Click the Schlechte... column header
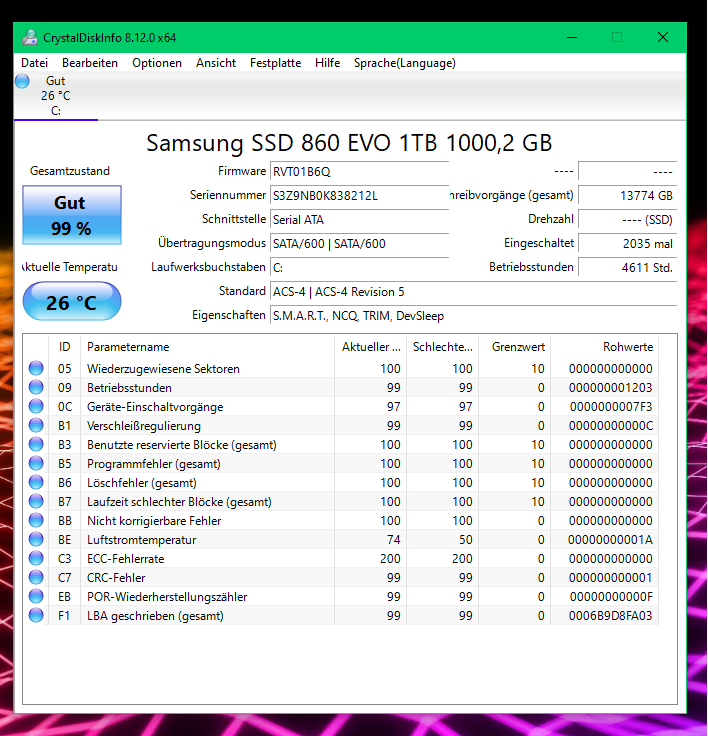 [x=442, y=347]
